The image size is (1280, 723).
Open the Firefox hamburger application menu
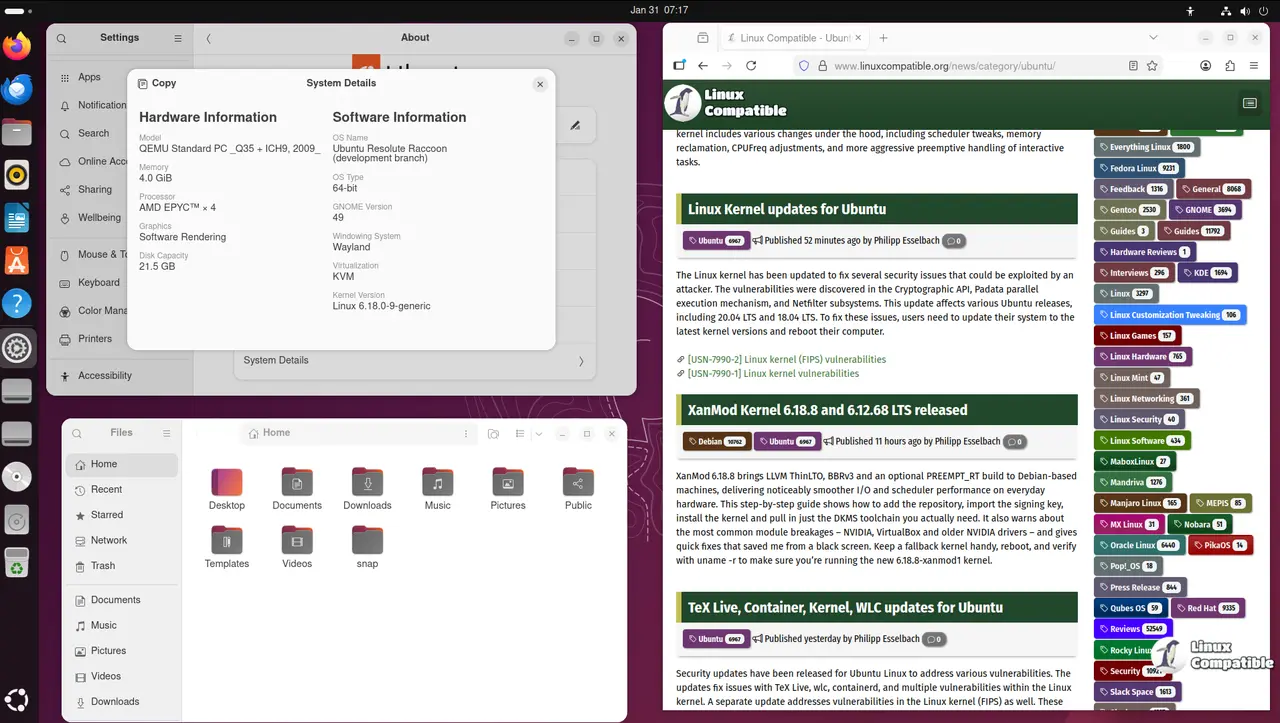[x=1255, y=66]
